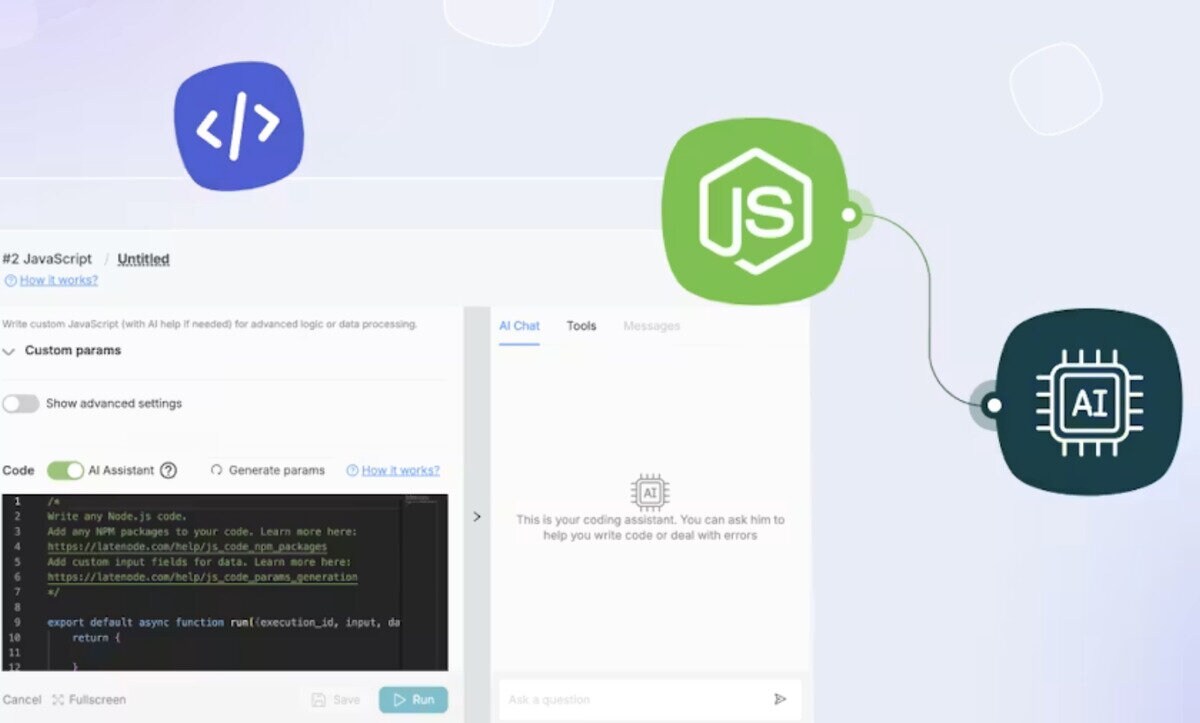Open the Tools tab
The width and height of the screenshot is (1200, 723).
click(581, 326)
